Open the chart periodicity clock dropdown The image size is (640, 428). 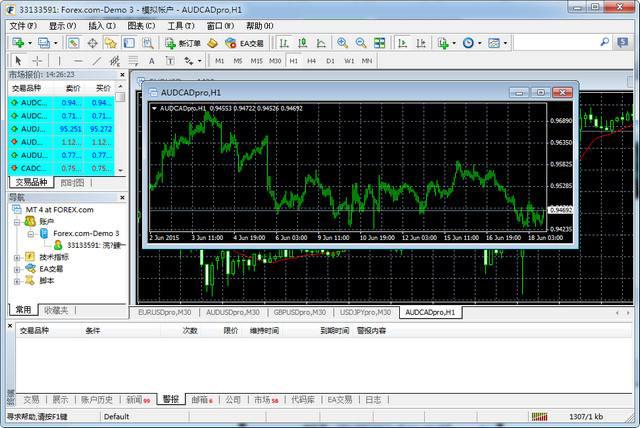coord(471,43)
